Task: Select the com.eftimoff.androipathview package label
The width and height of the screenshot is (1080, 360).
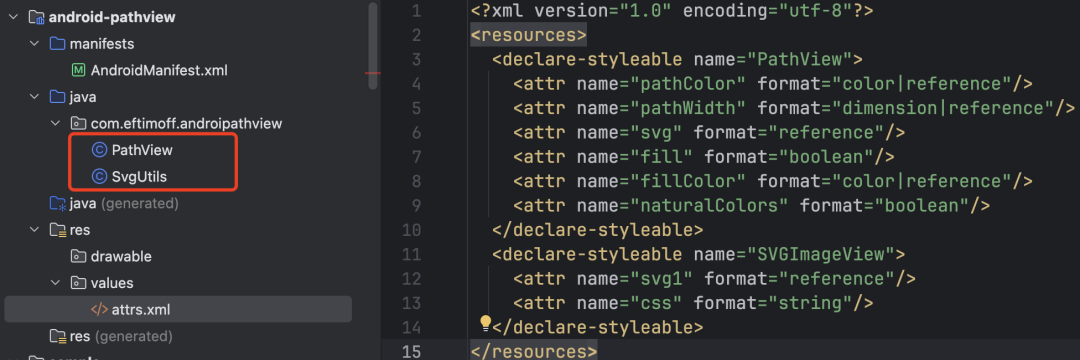Action: point(187,124)
